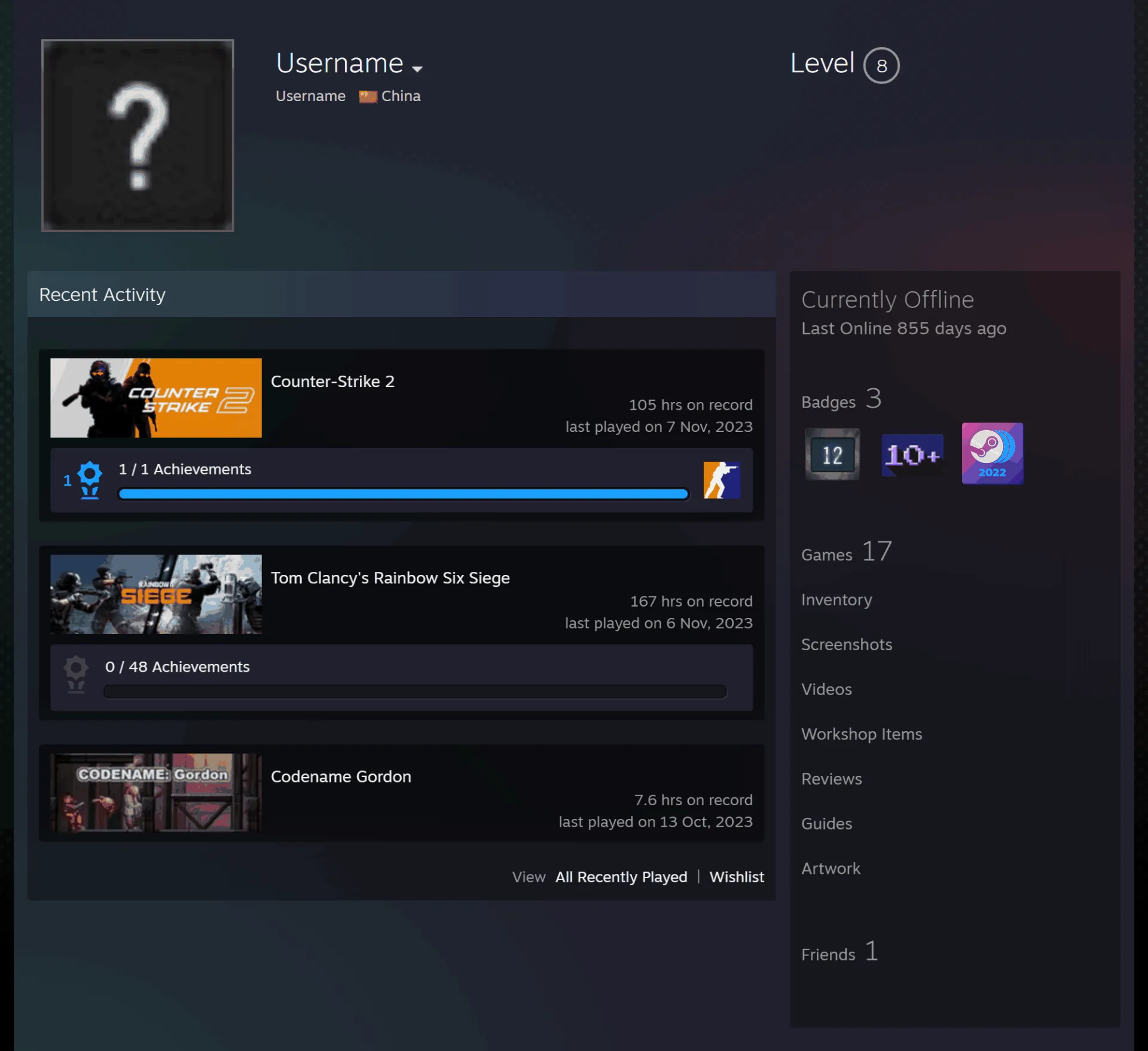
Task: Open the 10+ game collector badge
Action: point(912,455)
